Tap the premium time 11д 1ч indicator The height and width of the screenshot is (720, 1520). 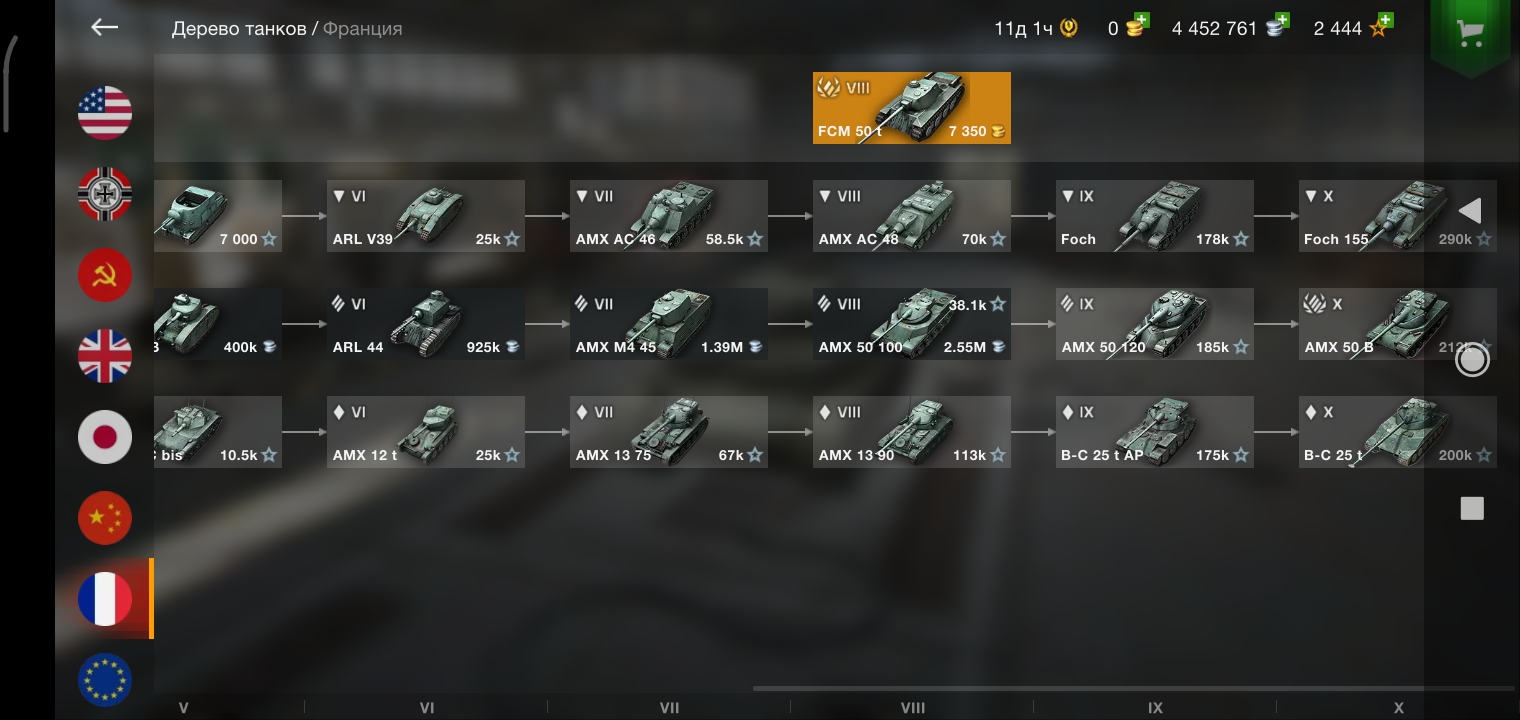tap(1036, 28)
